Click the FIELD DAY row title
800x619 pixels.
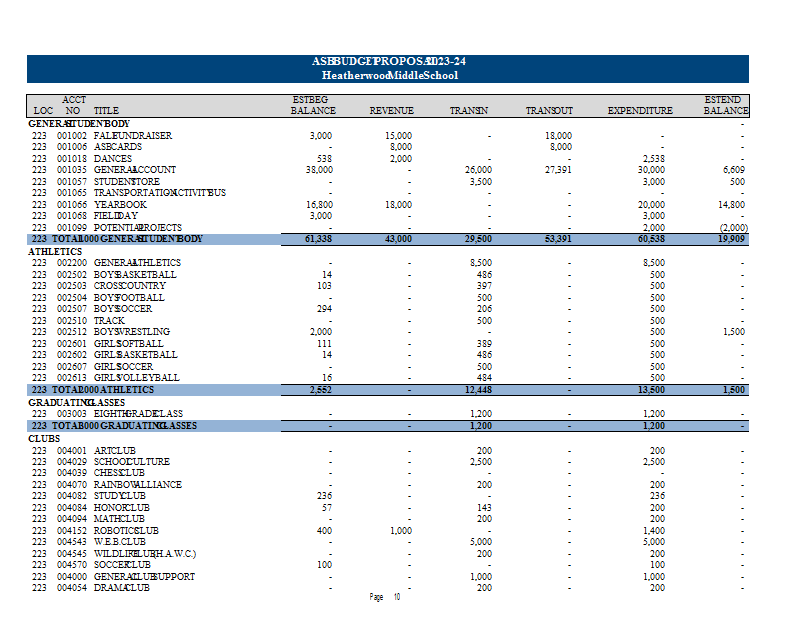click(116, 216)
